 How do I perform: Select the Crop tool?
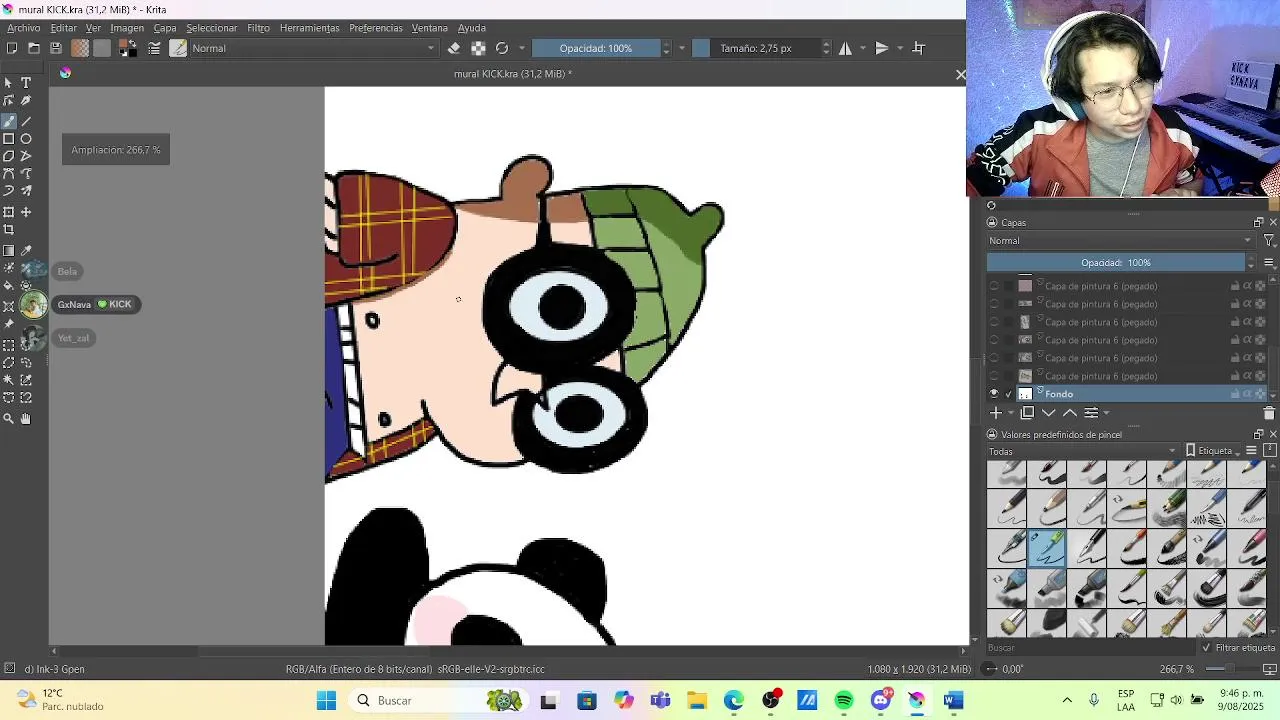coord(9,229)
